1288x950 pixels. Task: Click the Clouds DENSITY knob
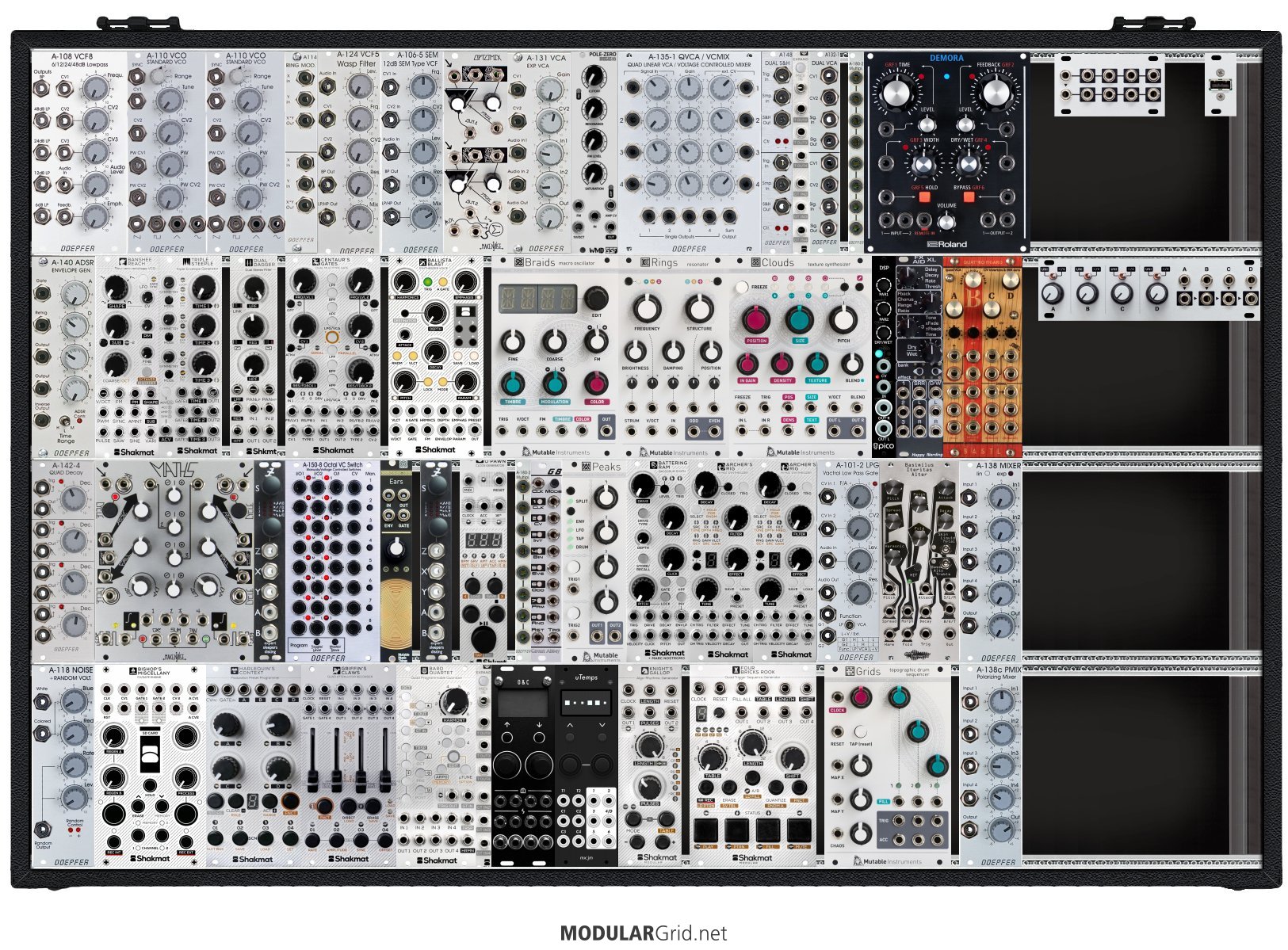click(782, 363)
